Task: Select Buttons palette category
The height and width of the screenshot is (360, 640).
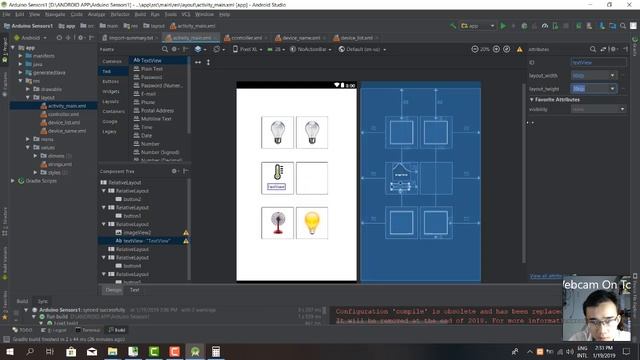Action: pyautogui.click(x=111, y=81)
